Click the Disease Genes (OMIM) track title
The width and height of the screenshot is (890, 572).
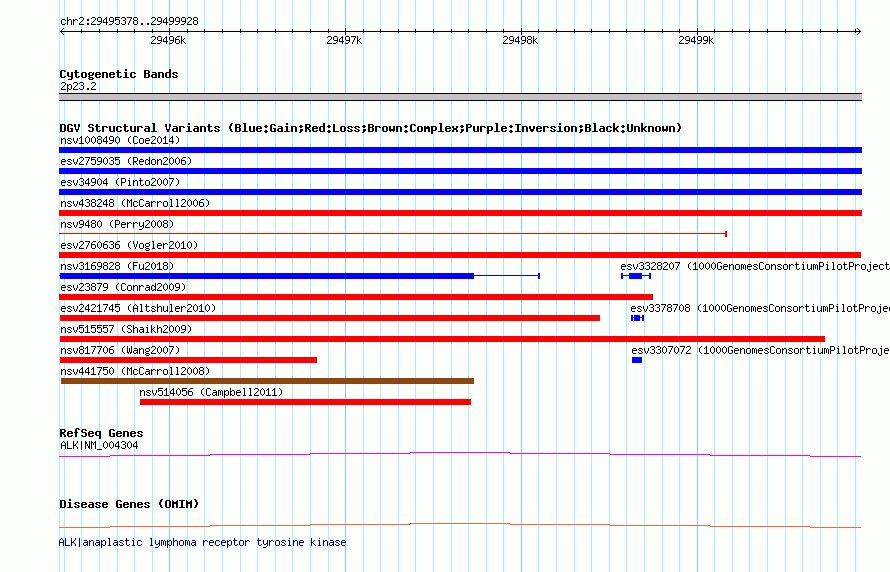click(x=129, y=504)
